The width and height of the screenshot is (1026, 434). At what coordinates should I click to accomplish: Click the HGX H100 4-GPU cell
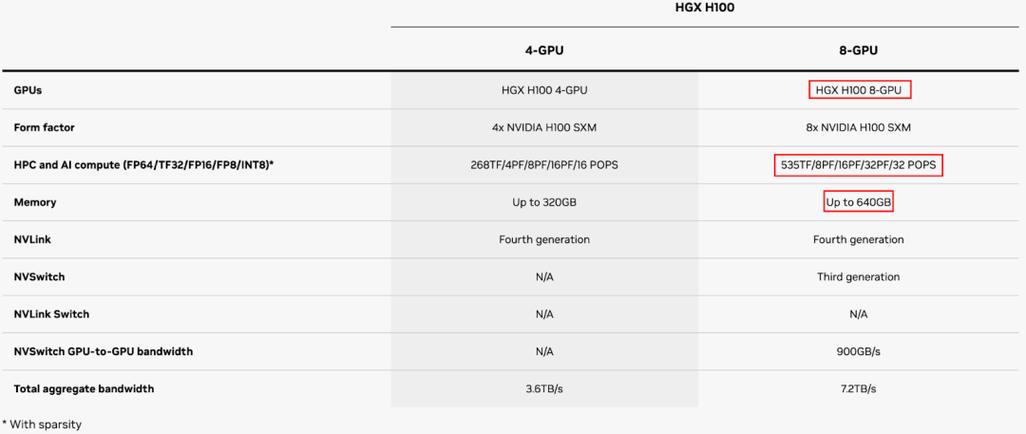click(x=544, y=90)
